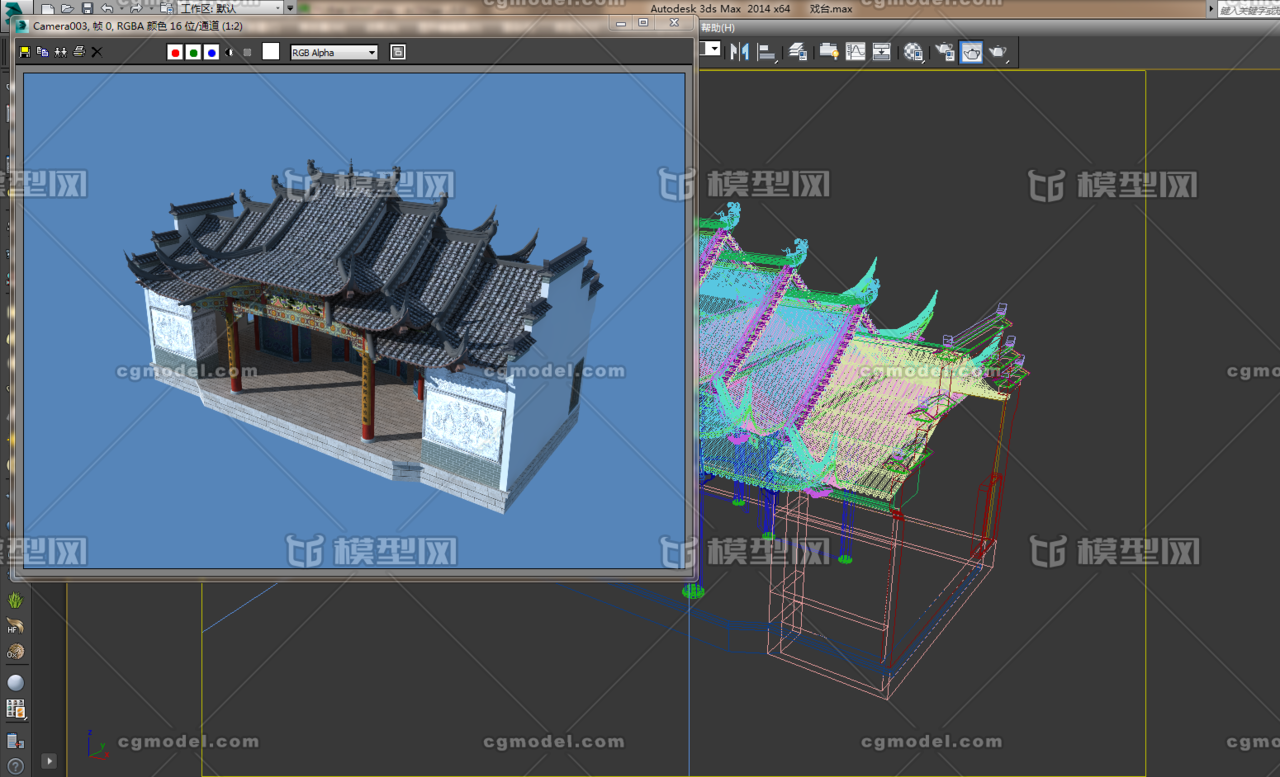The width and height of the screenshot is (1280, 777).
Task: Open the material library grid icon
Action: 15,709
